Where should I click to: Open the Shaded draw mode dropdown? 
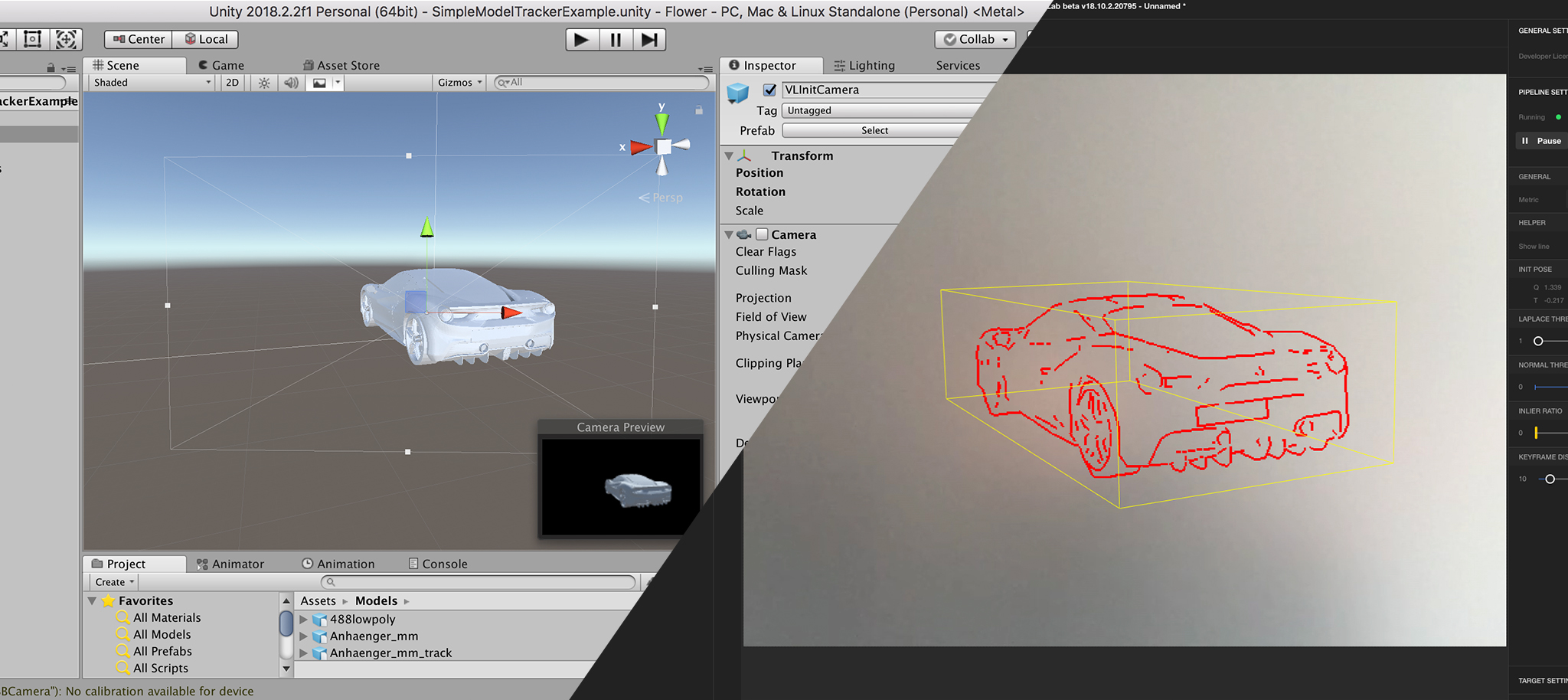(152, 83)
